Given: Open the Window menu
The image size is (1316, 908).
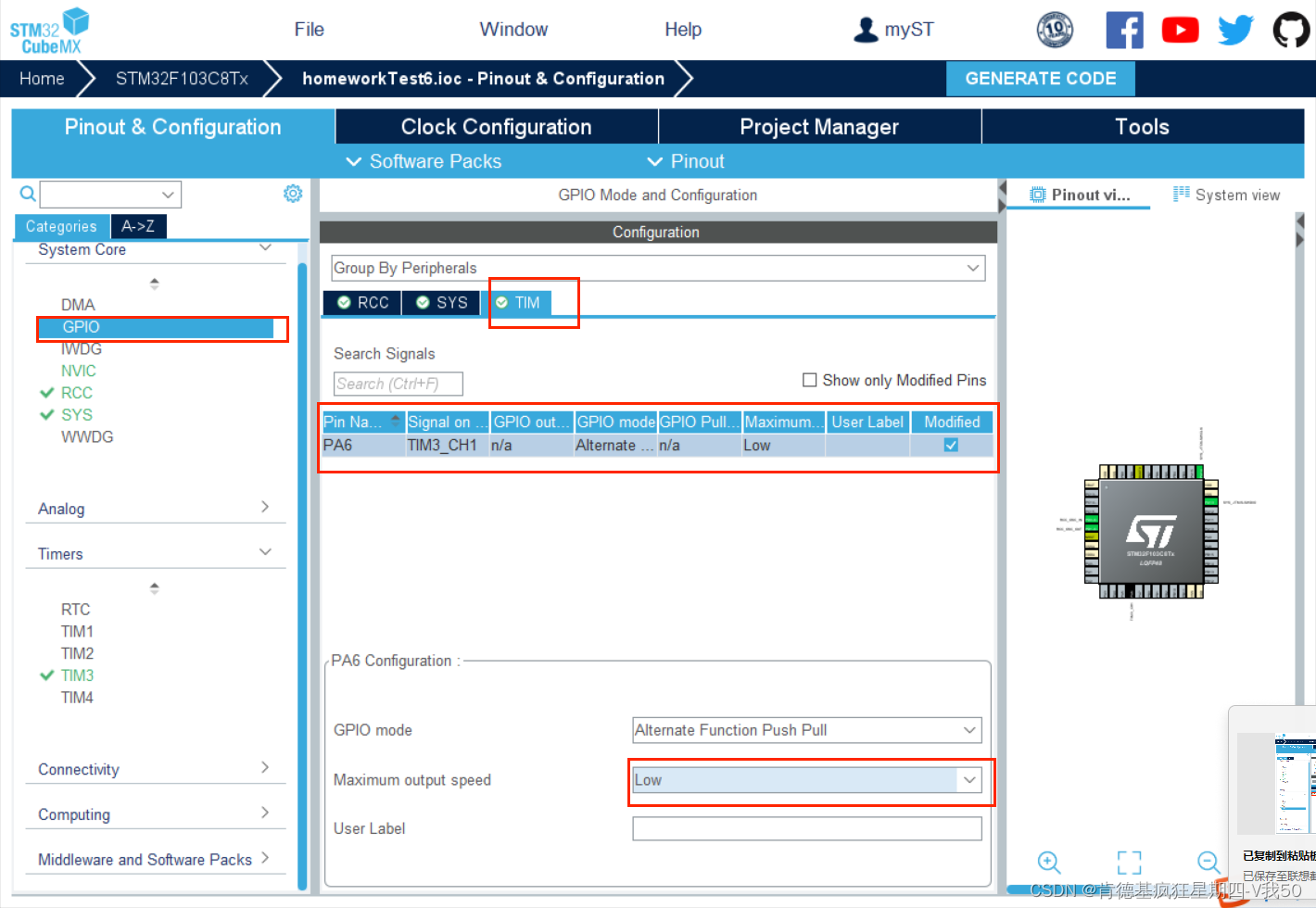Looking at the screenshot, I should (513, 30).
